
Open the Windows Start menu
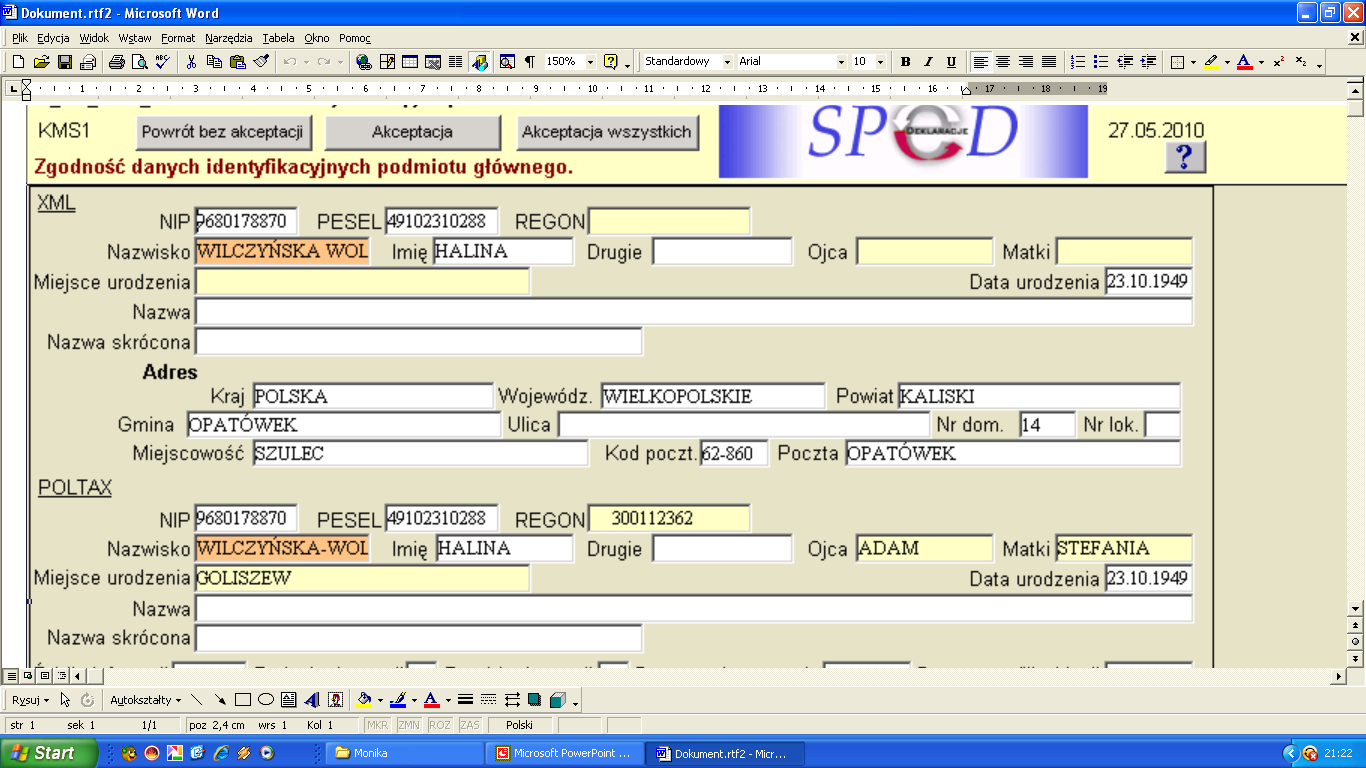pyautogui.click(x=49, y=753)
